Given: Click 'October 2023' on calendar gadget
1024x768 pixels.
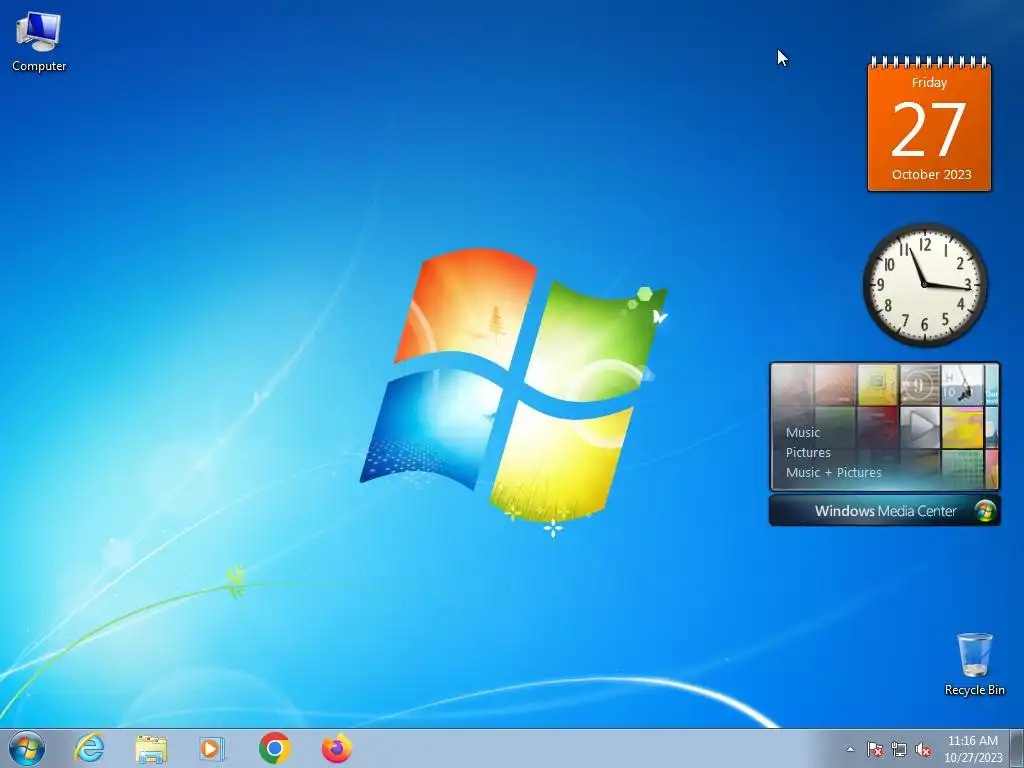Looking at the screenshot, I should click(931, 174).
